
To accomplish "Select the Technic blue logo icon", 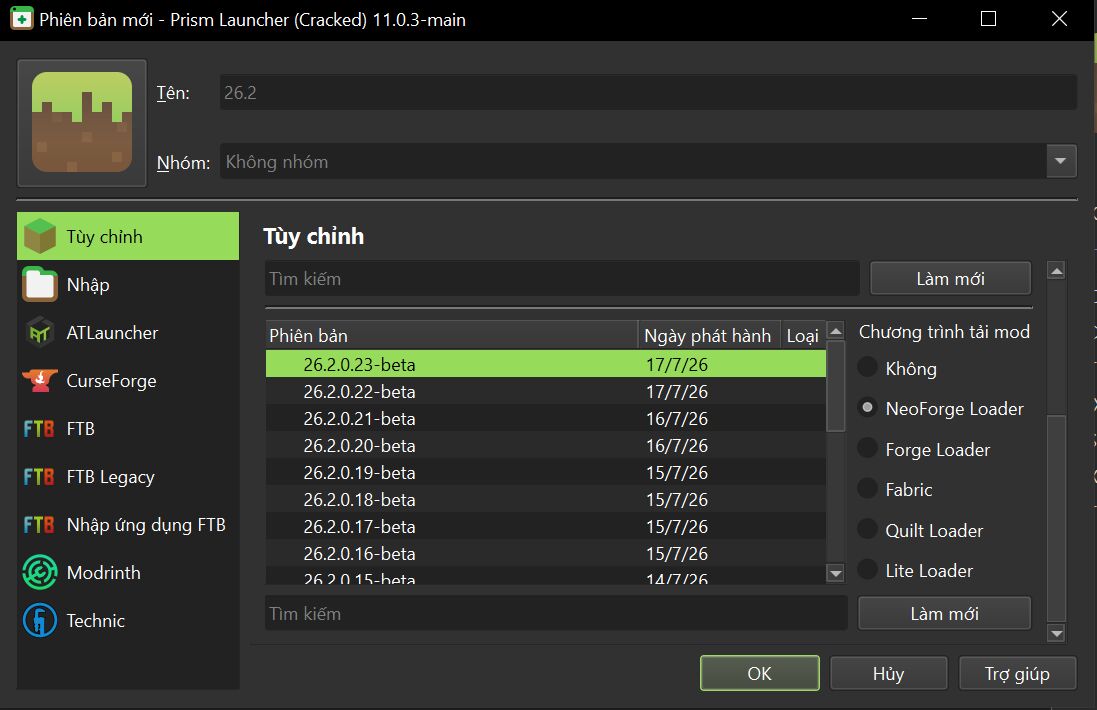I will [x=40, y=620].
